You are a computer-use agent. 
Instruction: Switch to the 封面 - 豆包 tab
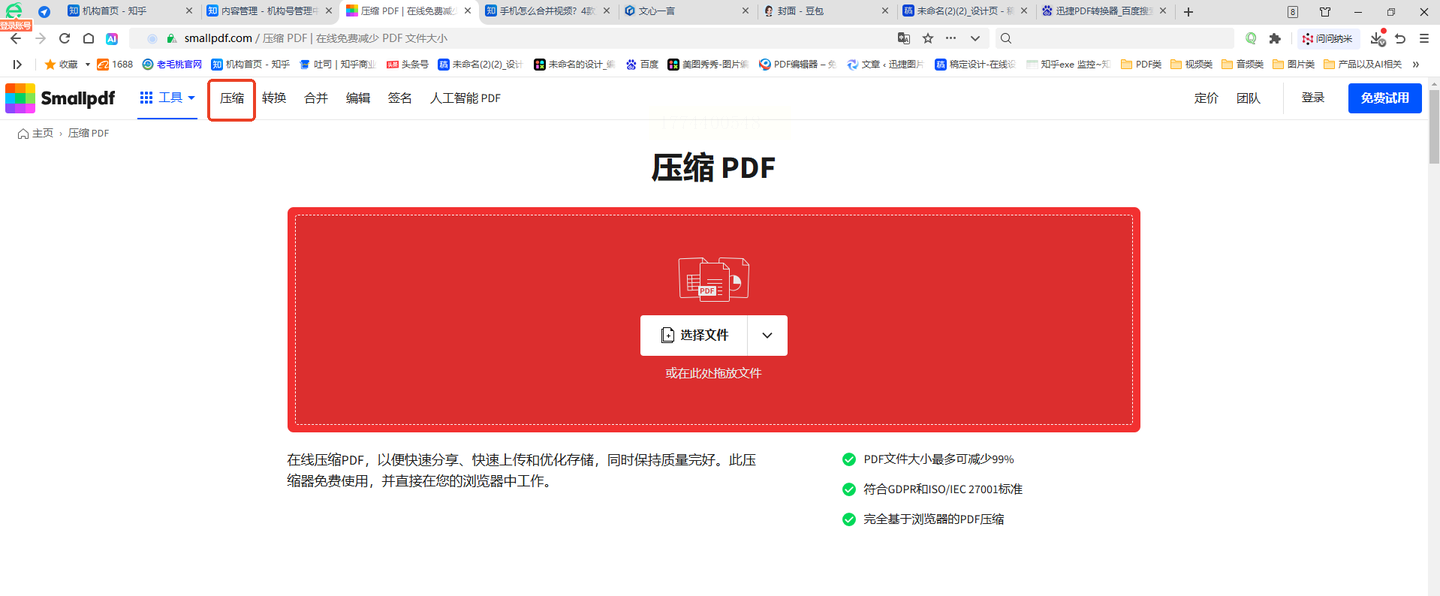click(x=825, y=12)
